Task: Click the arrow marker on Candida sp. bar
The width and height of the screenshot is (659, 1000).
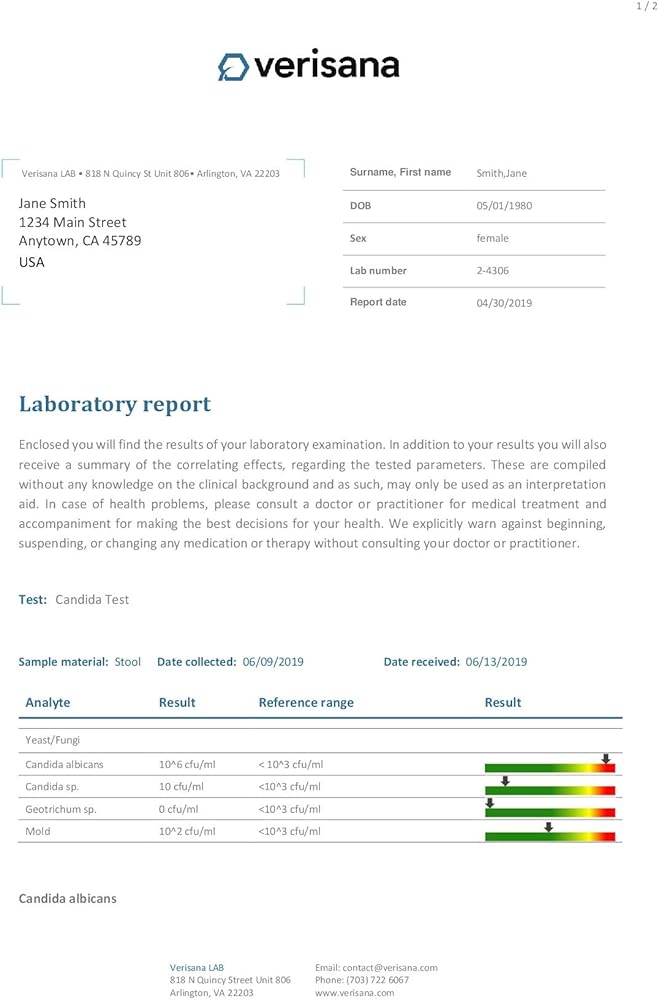Action: (505, 781)
